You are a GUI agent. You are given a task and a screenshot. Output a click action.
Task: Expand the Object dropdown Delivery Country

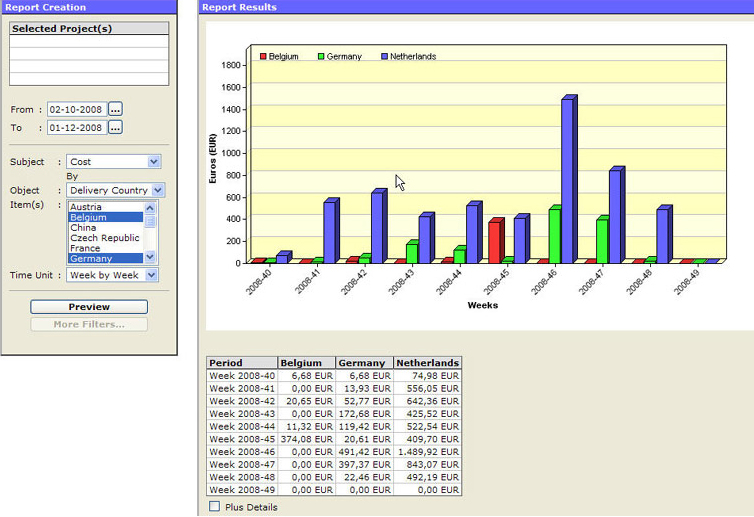click(x=158, y=190)
